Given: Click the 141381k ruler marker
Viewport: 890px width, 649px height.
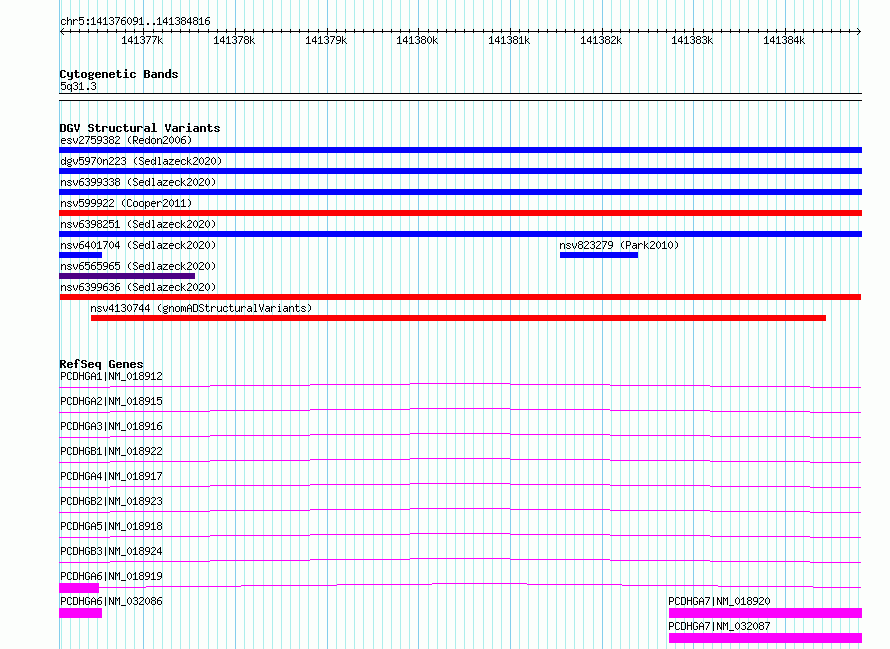Looking at the screenshot, I should 509,40.
